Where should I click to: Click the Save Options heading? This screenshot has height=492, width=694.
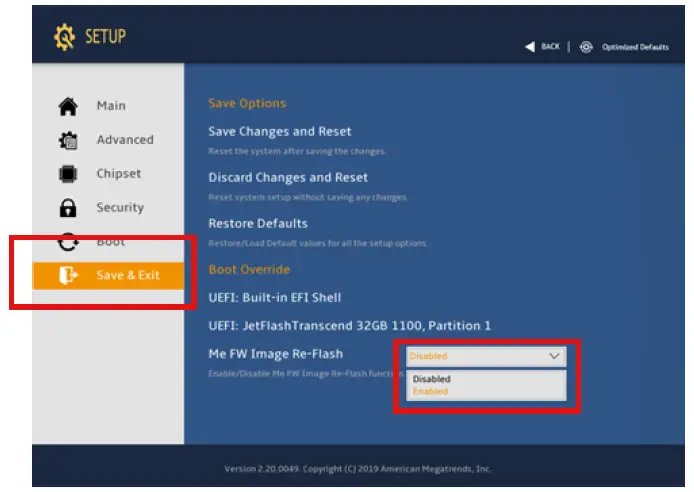point(247,104)
